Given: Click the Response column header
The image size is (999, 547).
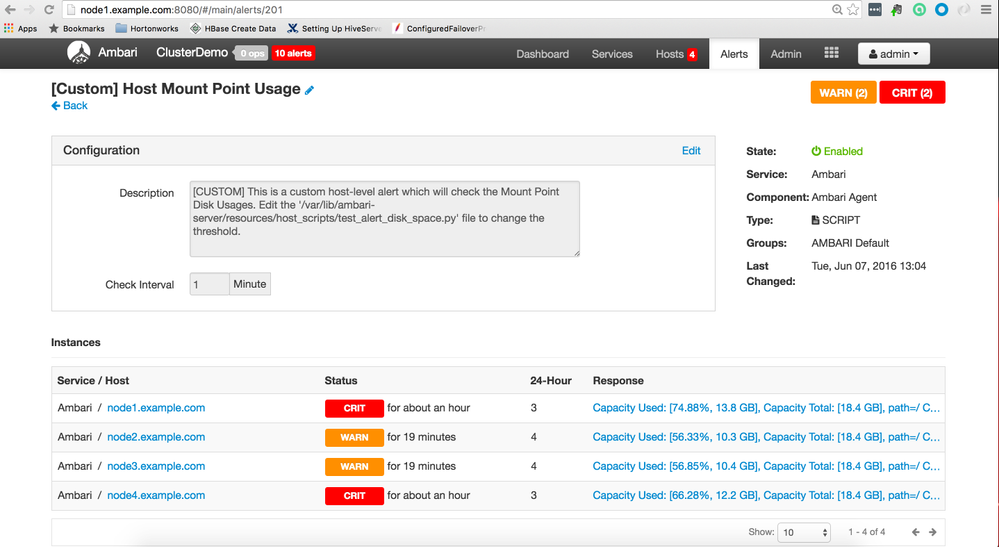Looking at the screenshot, I should click(618, 381).
